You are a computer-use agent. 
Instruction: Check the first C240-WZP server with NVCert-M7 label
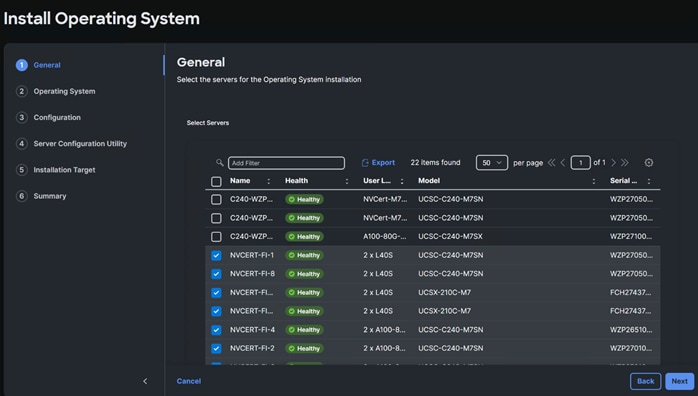pos(216,199)
